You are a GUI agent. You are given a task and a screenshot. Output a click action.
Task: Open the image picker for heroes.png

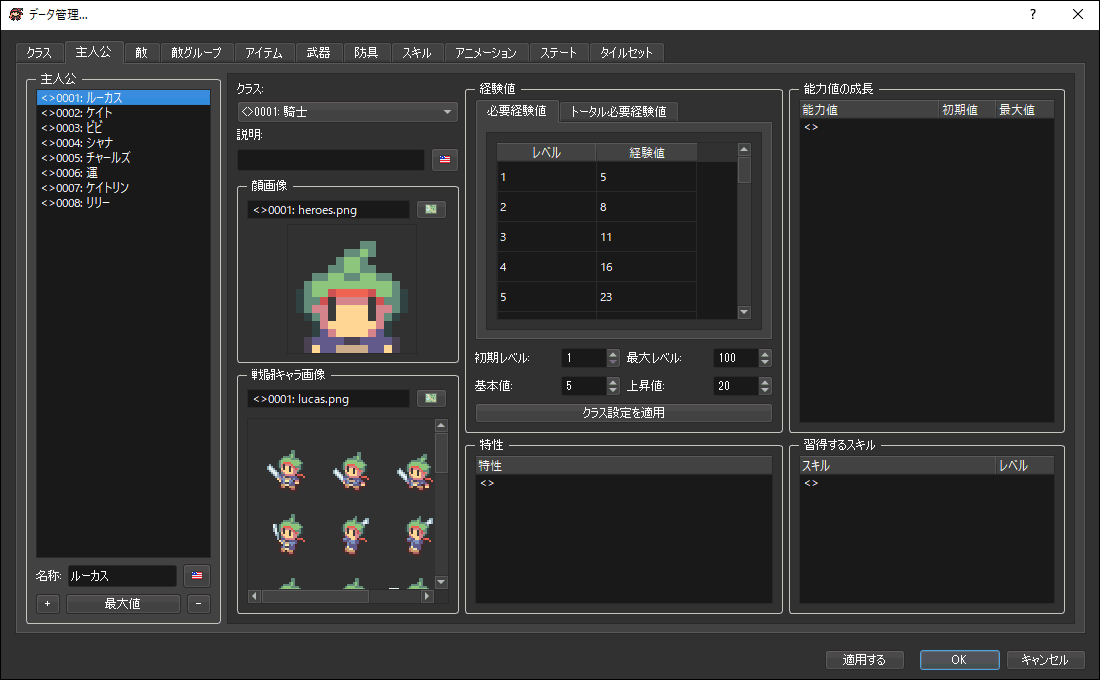point(431,209)
